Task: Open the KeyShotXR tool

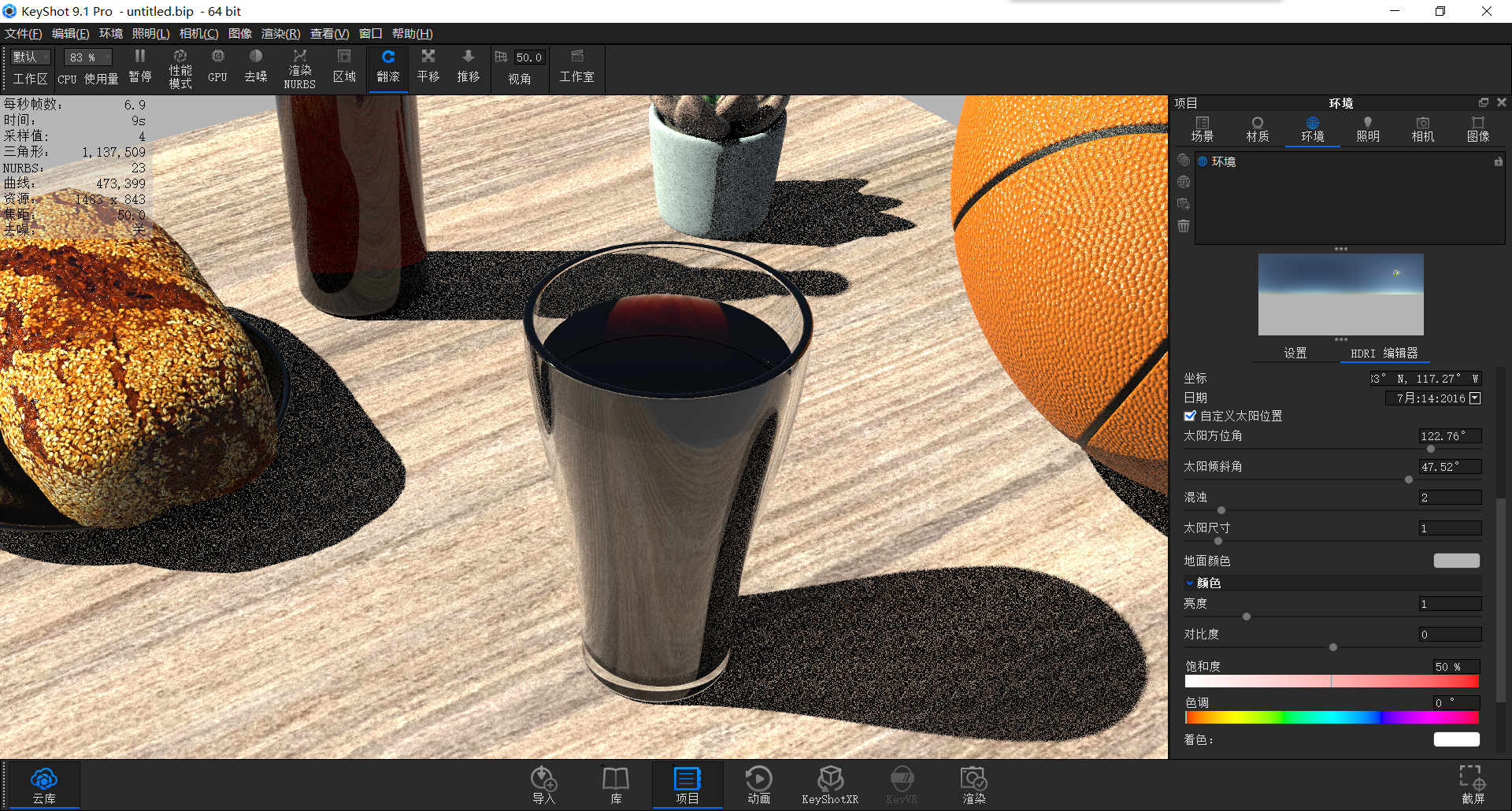Action: point(830,784)
